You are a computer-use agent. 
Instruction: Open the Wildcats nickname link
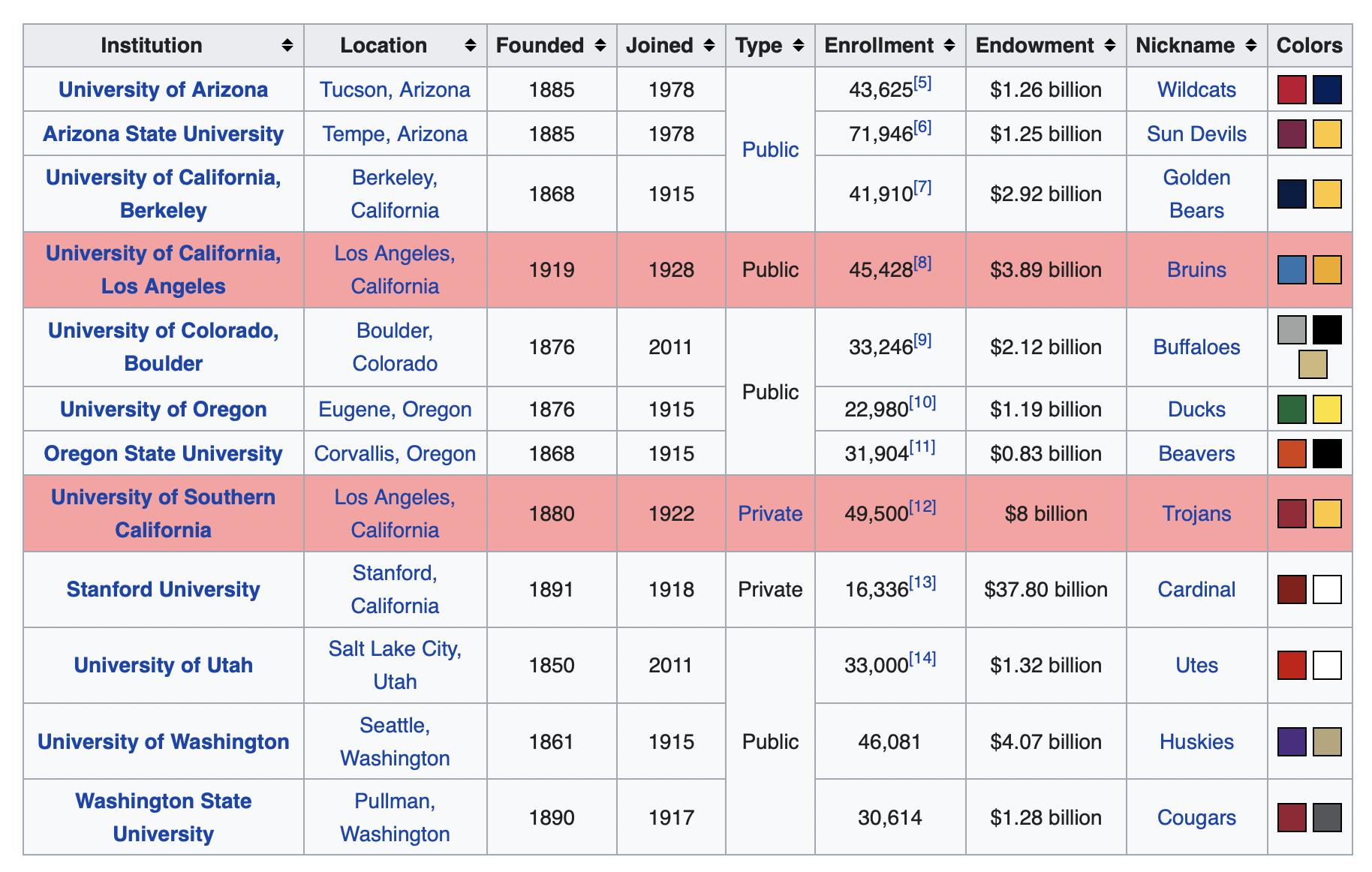(x=1196, y=89)
